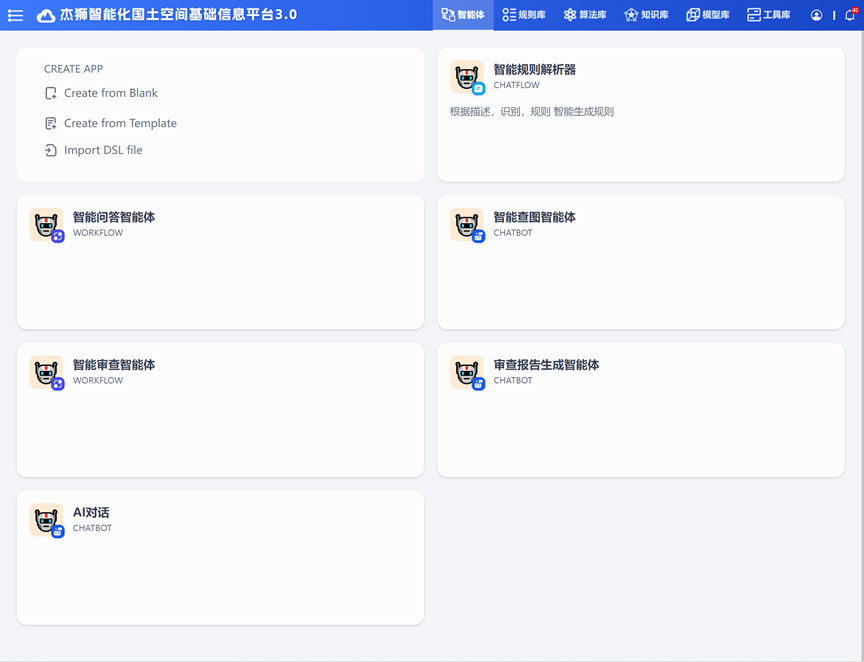Open the notification bell
The width and height of the screenshot is (864, 662).
click(x=850, y=15)
